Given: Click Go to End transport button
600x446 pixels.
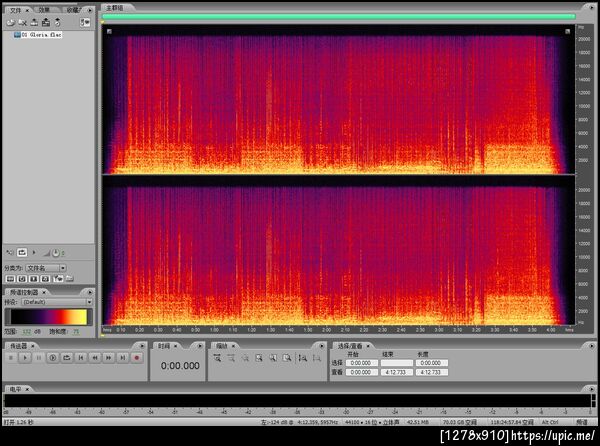Looking at the screenshot, I should pos(122,358).
